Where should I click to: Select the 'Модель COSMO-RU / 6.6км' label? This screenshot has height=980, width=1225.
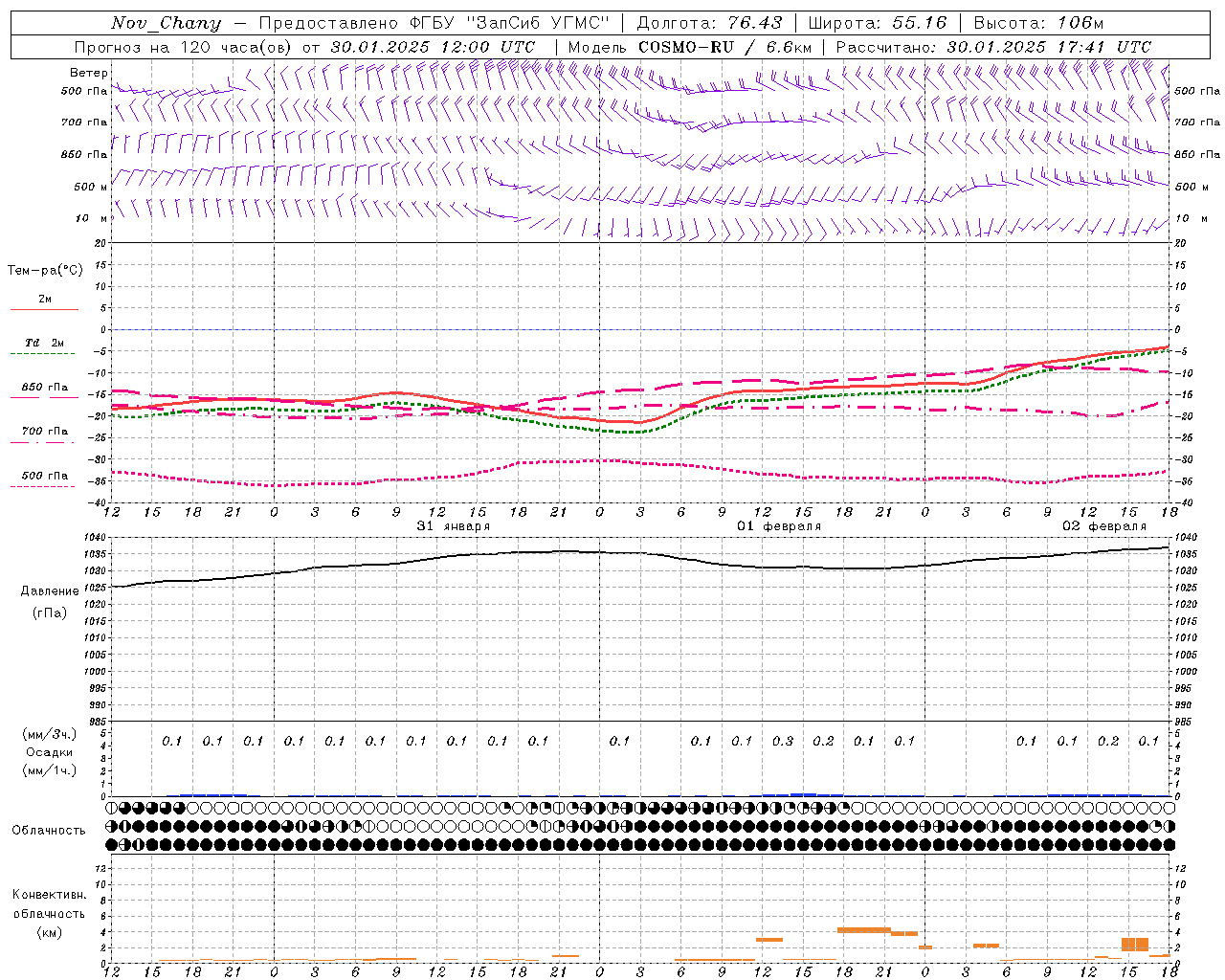[690, 47]
